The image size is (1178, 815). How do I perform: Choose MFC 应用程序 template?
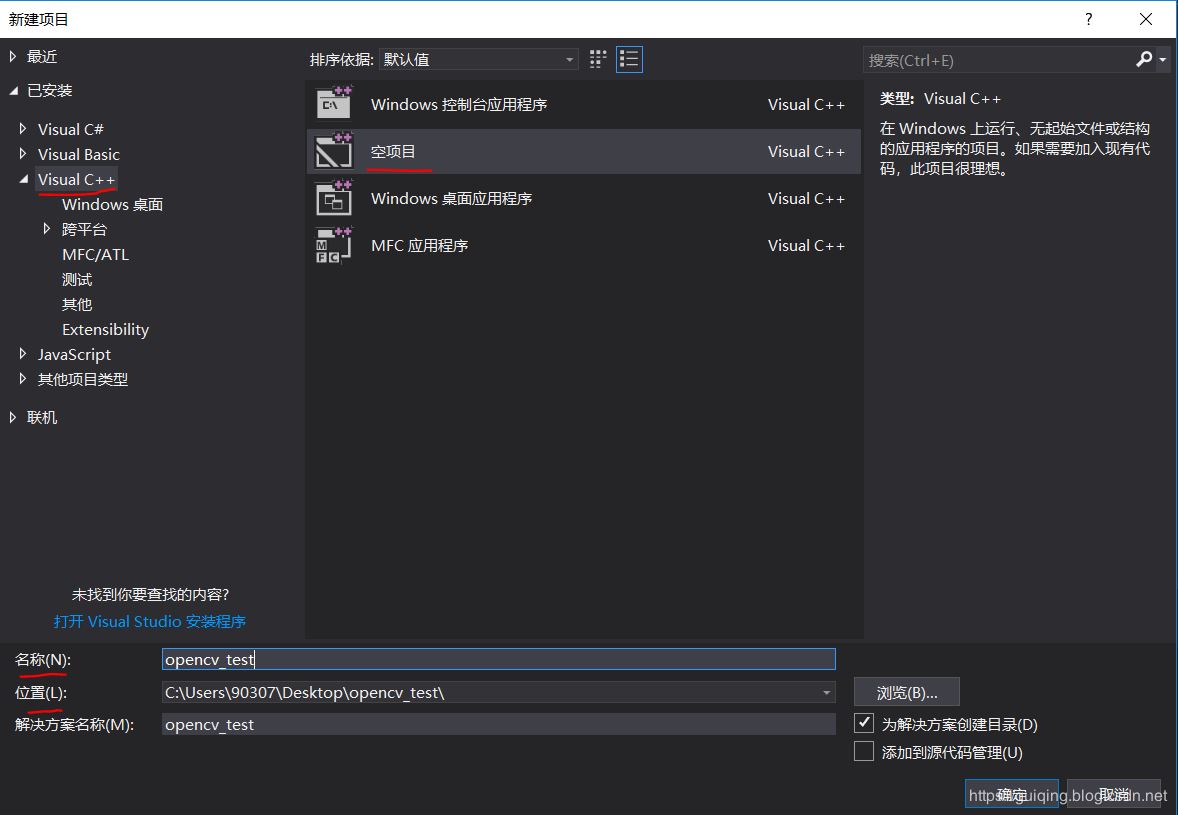coord(584,246)
